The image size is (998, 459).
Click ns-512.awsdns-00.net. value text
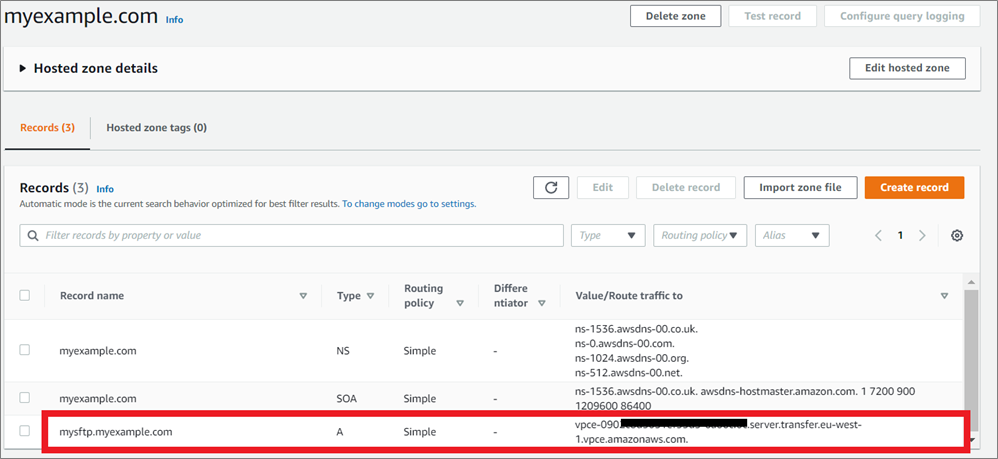(x=629, y=372)
